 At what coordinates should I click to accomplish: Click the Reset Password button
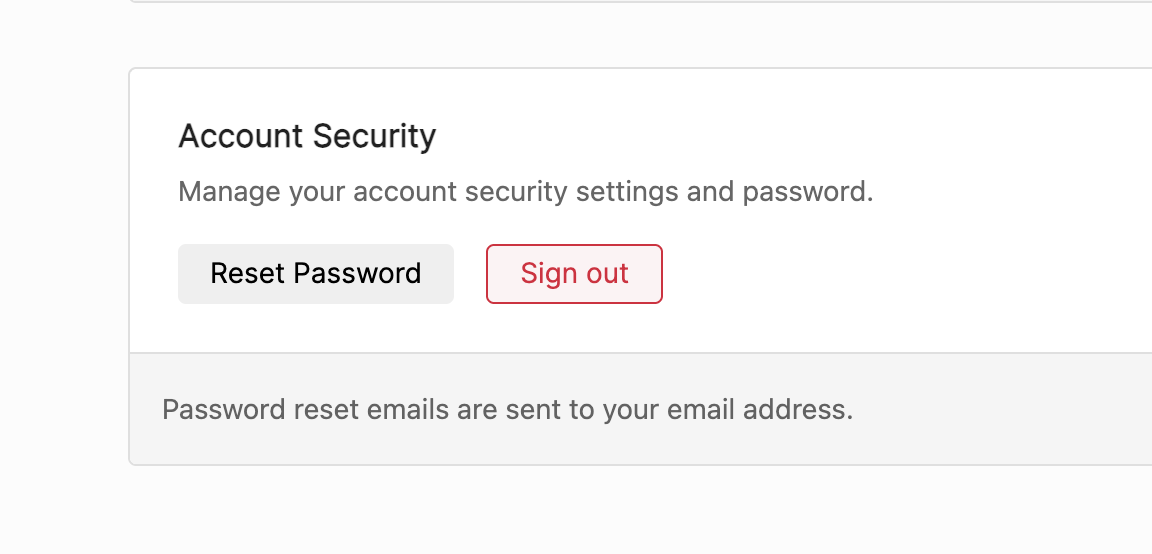[x=315, y=274]
